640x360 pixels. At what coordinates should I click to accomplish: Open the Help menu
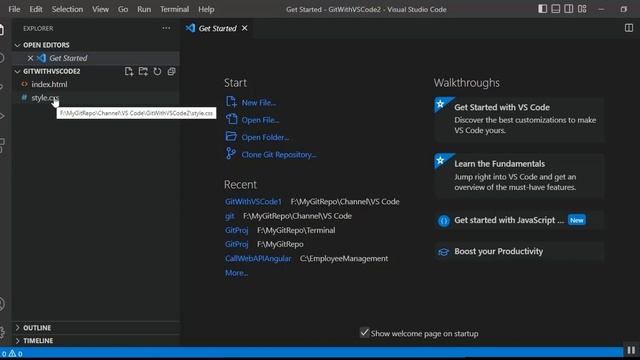point(206,9)
